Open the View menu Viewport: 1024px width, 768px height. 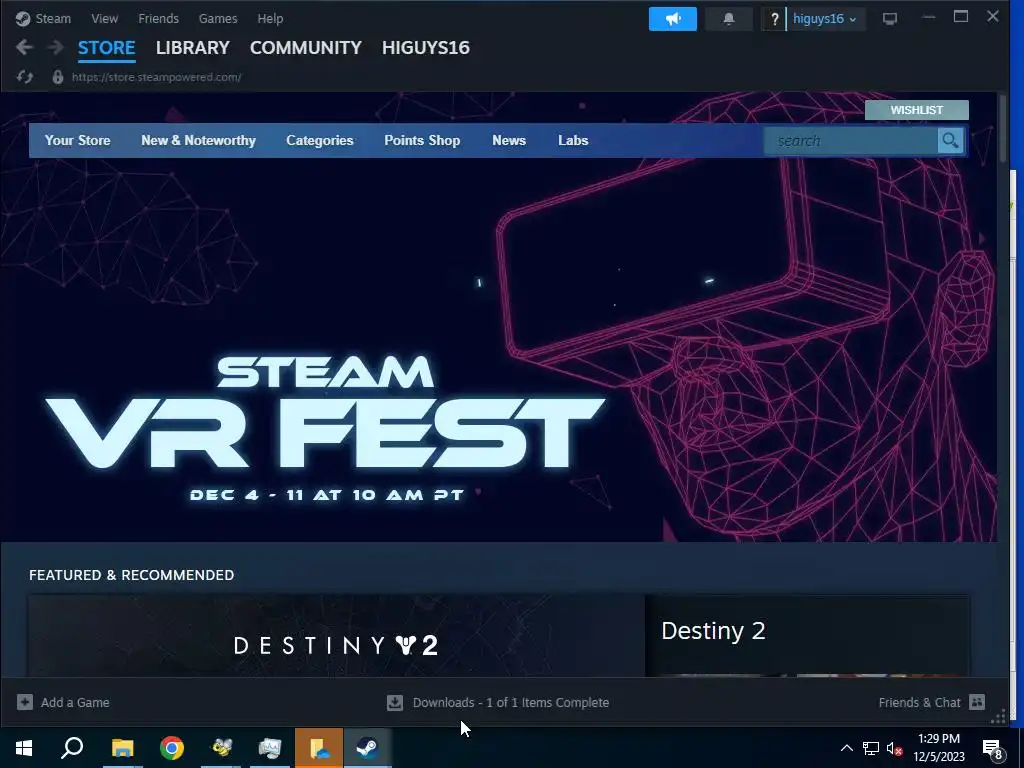tap(104, 18)
